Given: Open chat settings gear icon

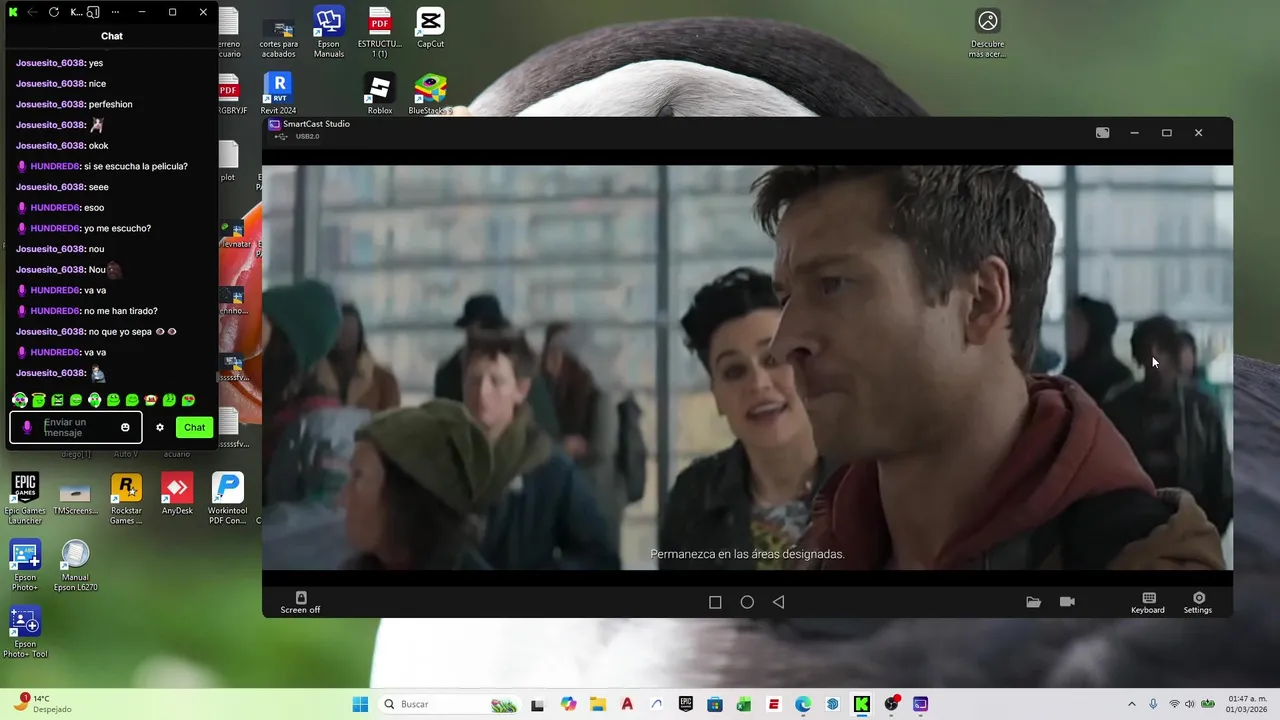Looking at the screenshot, I should click(159, 427).
